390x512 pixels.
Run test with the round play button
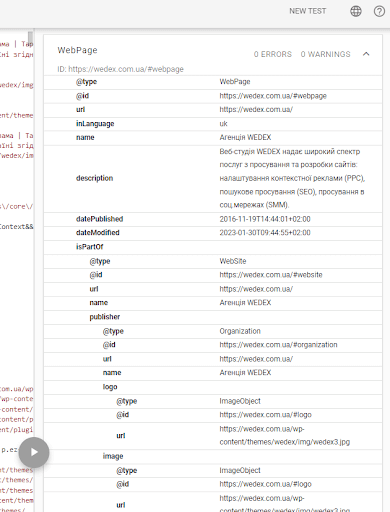point(34,452)
